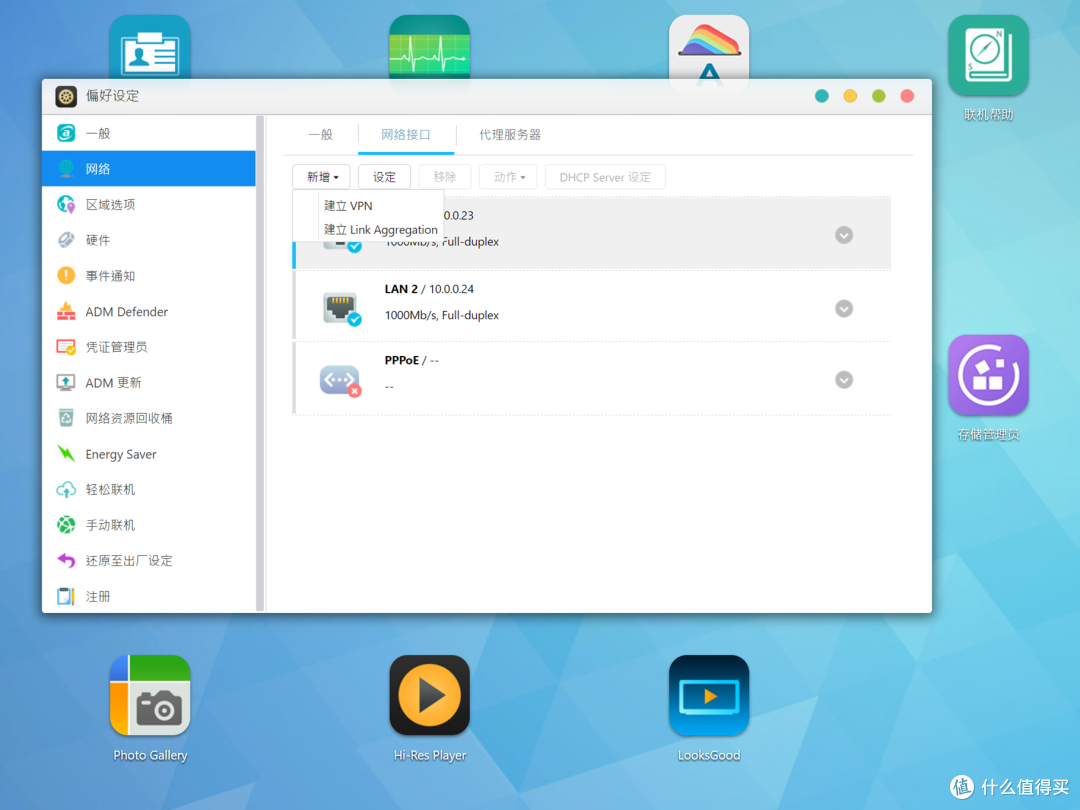
Task: Click the 偏好设定 gear icon in title bar
Action: [x=66, y=96]
